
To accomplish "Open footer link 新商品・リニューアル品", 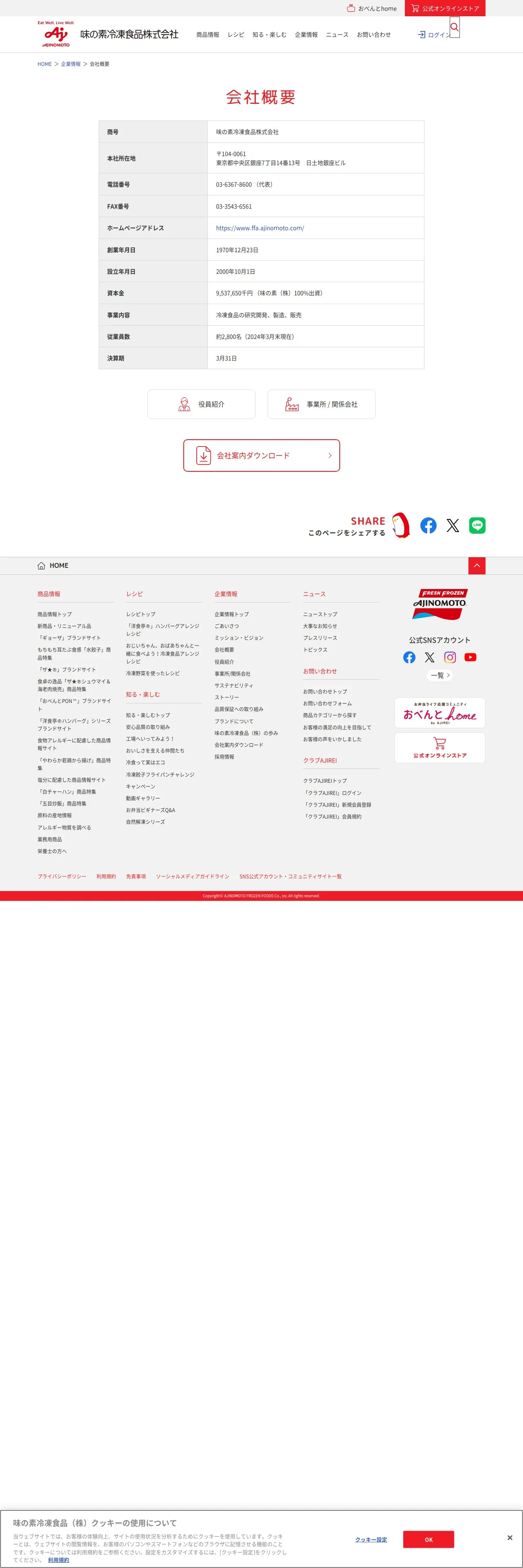I will pyautogui.click(x=64, y=626).
